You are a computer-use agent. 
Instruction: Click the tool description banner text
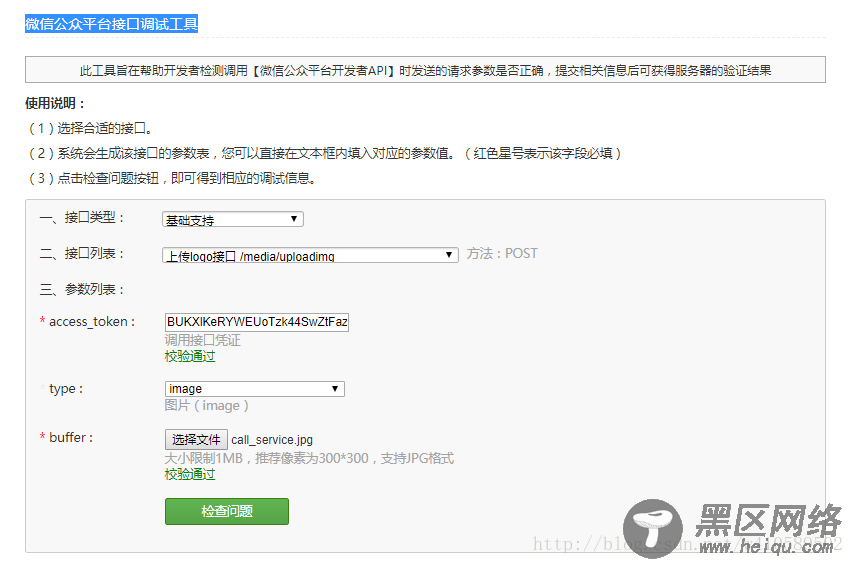pos(425,70)
